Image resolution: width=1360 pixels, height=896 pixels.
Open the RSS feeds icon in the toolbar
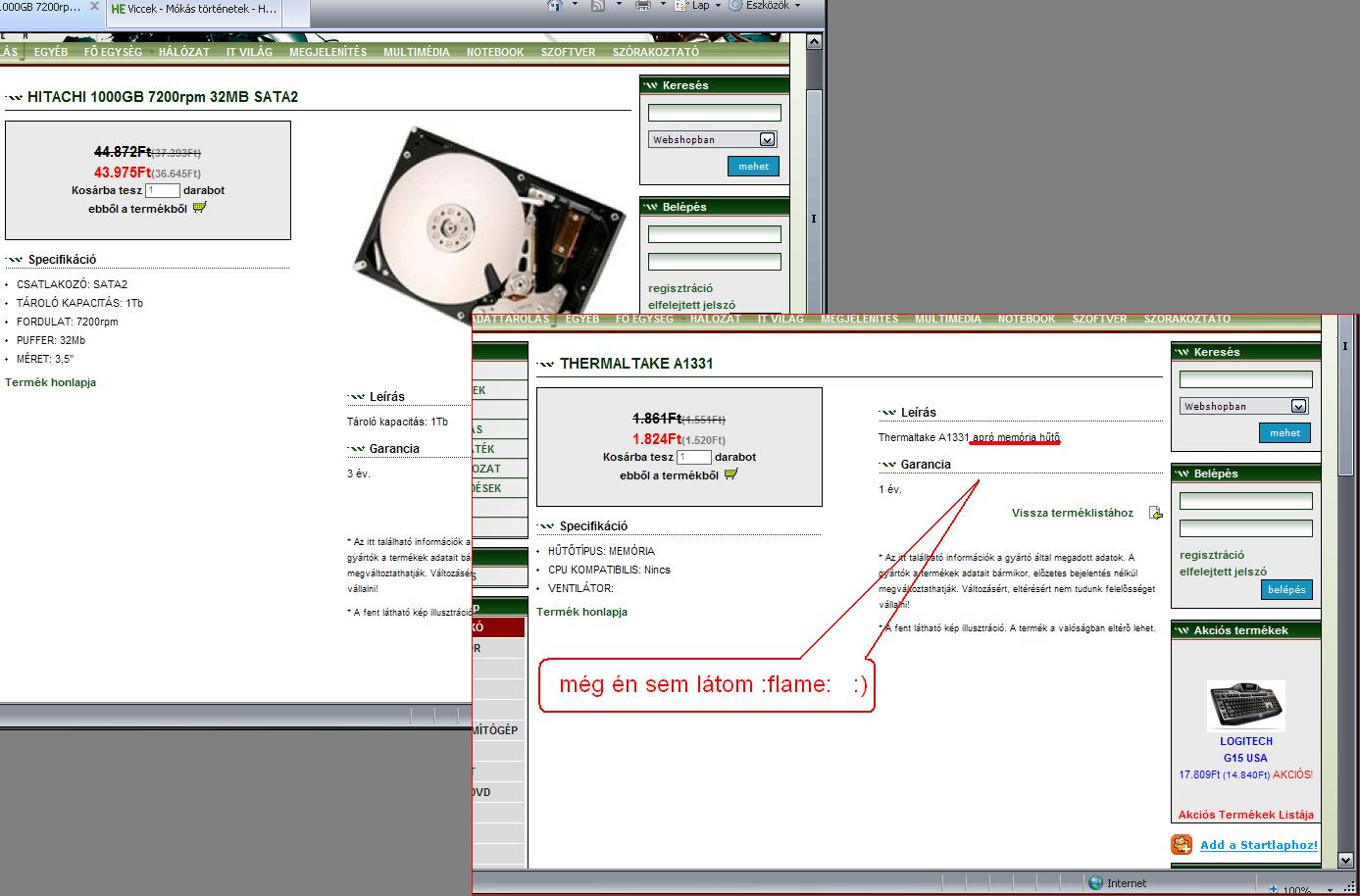(x=598, y=5)
